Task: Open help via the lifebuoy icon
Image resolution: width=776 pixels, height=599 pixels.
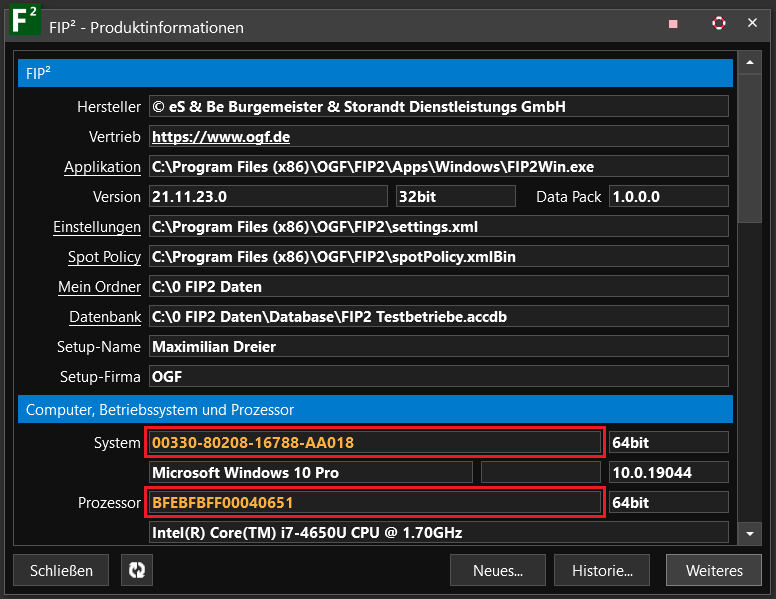Action: [718, 23]
